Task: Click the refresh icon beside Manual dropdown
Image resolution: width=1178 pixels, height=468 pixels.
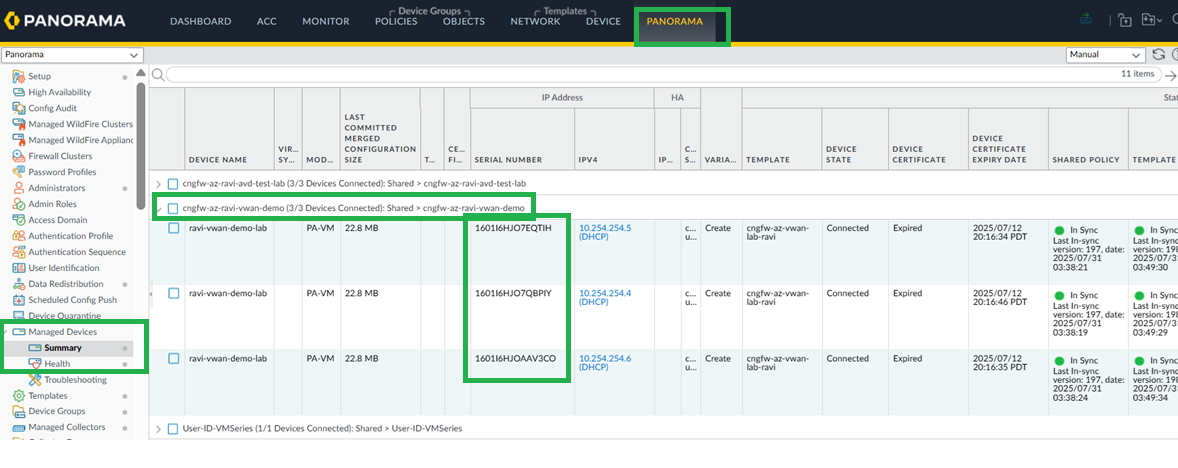Action: click(x=1158, y=55)
